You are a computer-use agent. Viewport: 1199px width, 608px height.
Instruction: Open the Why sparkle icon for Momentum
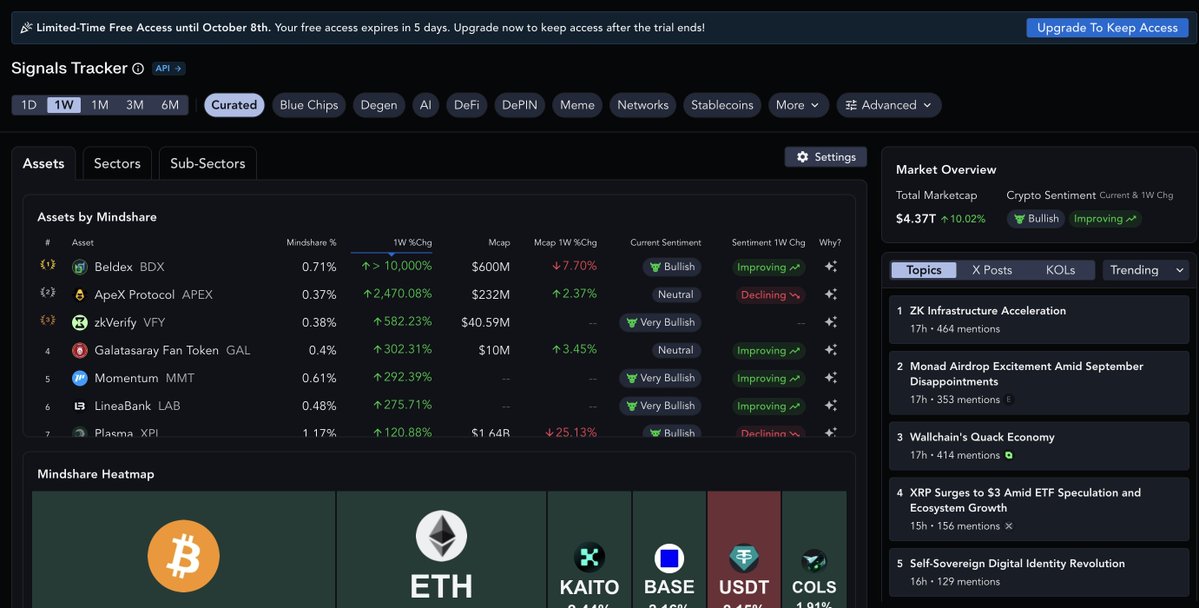click(x=830, y=378)
